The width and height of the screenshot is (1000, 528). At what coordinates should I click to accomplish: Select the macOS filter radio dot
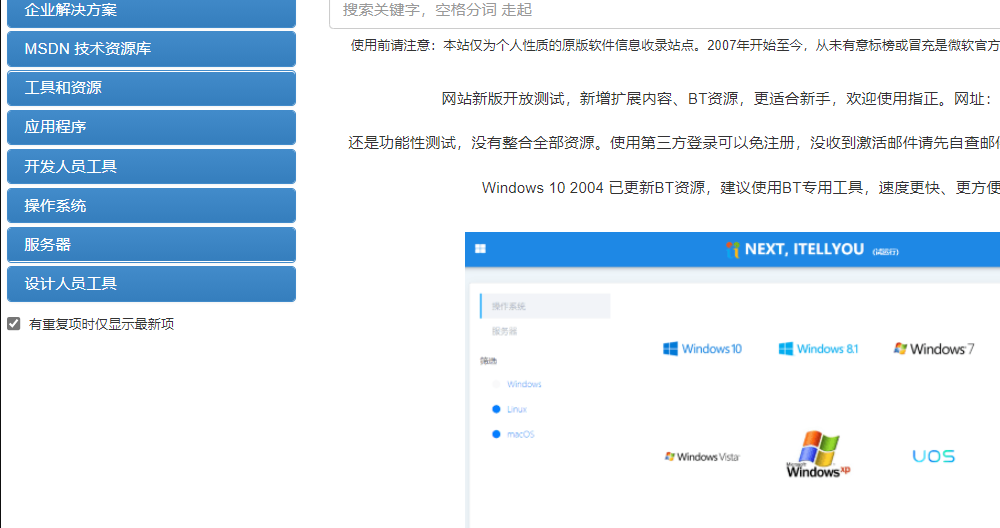point(496,434)
